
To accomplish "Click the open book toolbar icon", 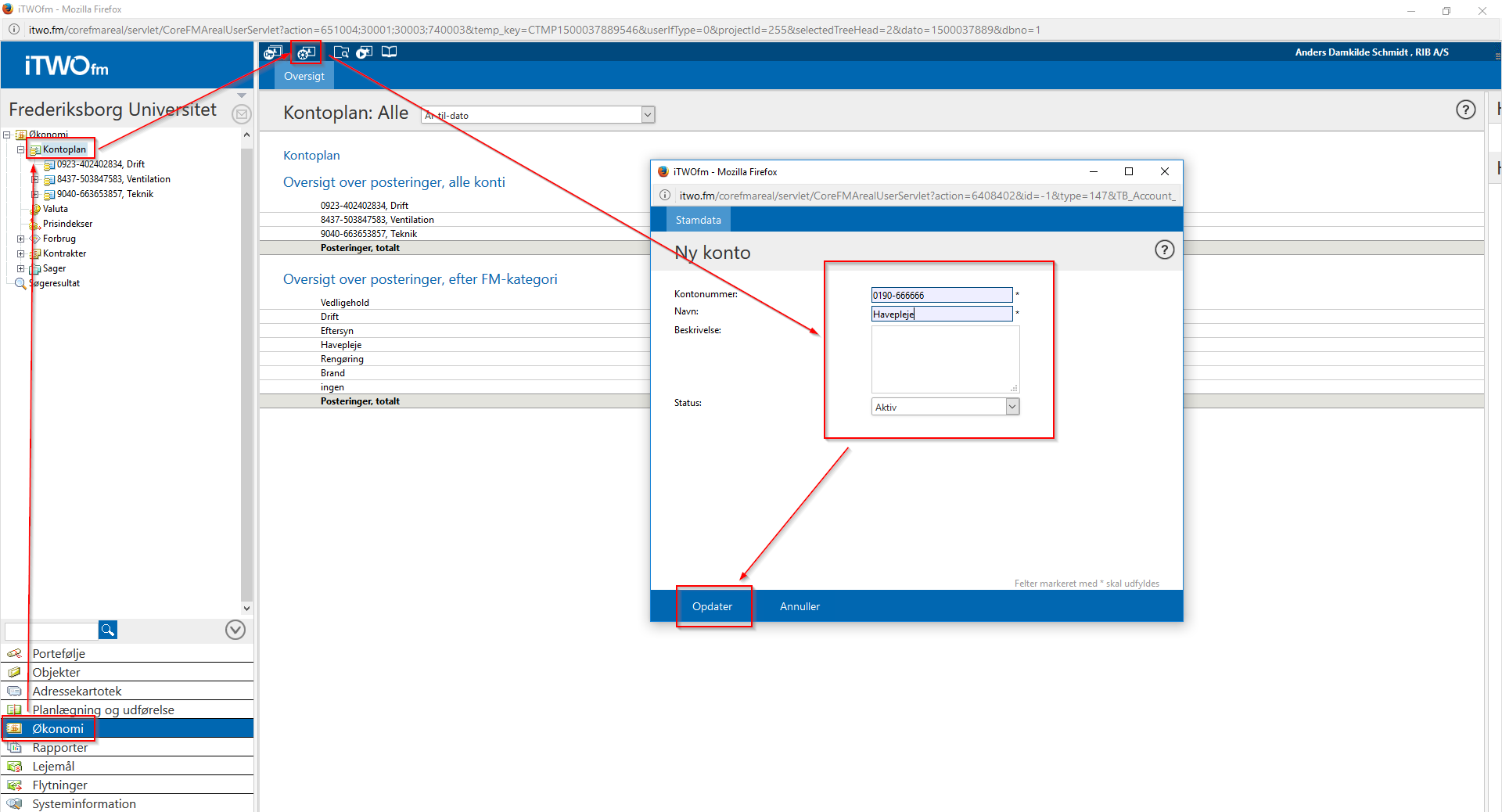I will coord(389,52).
